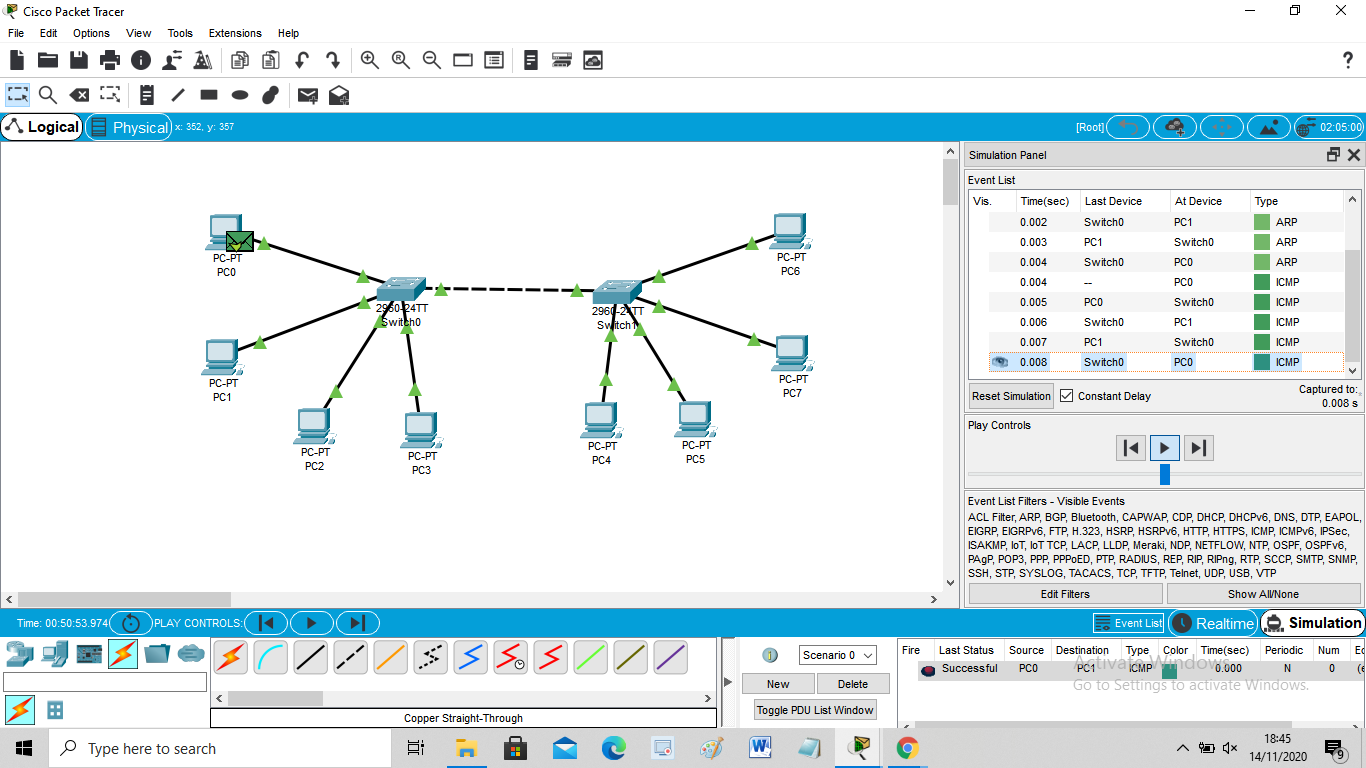This screenshot has width=1366, height=768.
Task: Click the Power Cycle Devices button
Action: click(130, 623)
